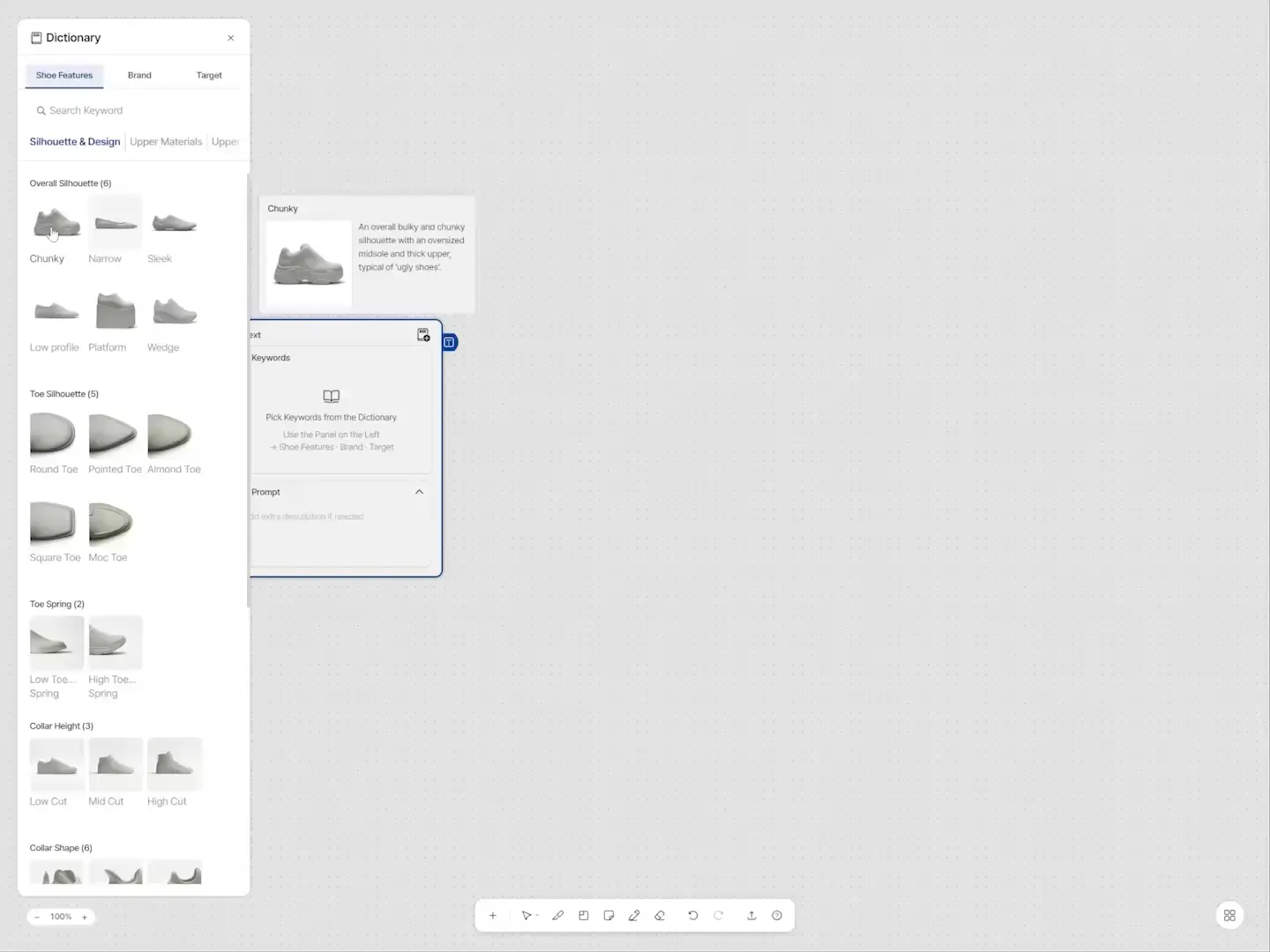The height and width of the screenshot is (952, 1270).
Task: Click the plus add button in toolbar
Action: point(493,916)
